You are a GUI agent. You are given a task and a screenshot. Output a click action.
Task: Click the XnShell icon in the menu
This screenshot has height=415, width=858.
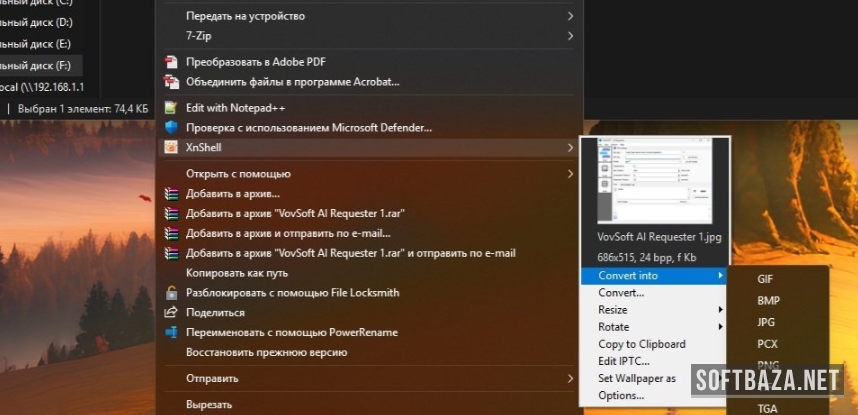point(171,148)
